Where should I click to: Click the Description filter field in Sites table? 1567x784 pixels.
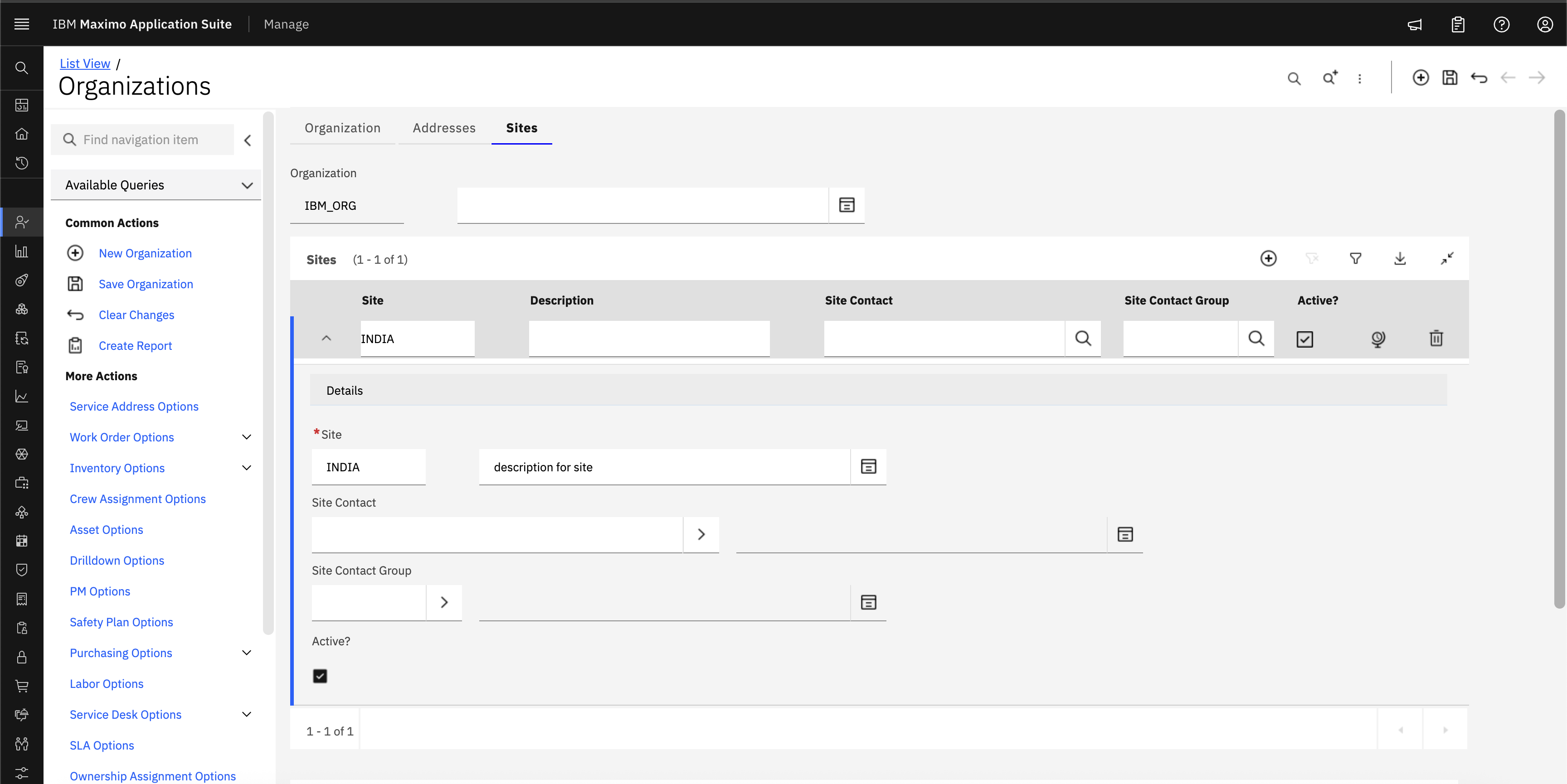(x=649, y=338)
